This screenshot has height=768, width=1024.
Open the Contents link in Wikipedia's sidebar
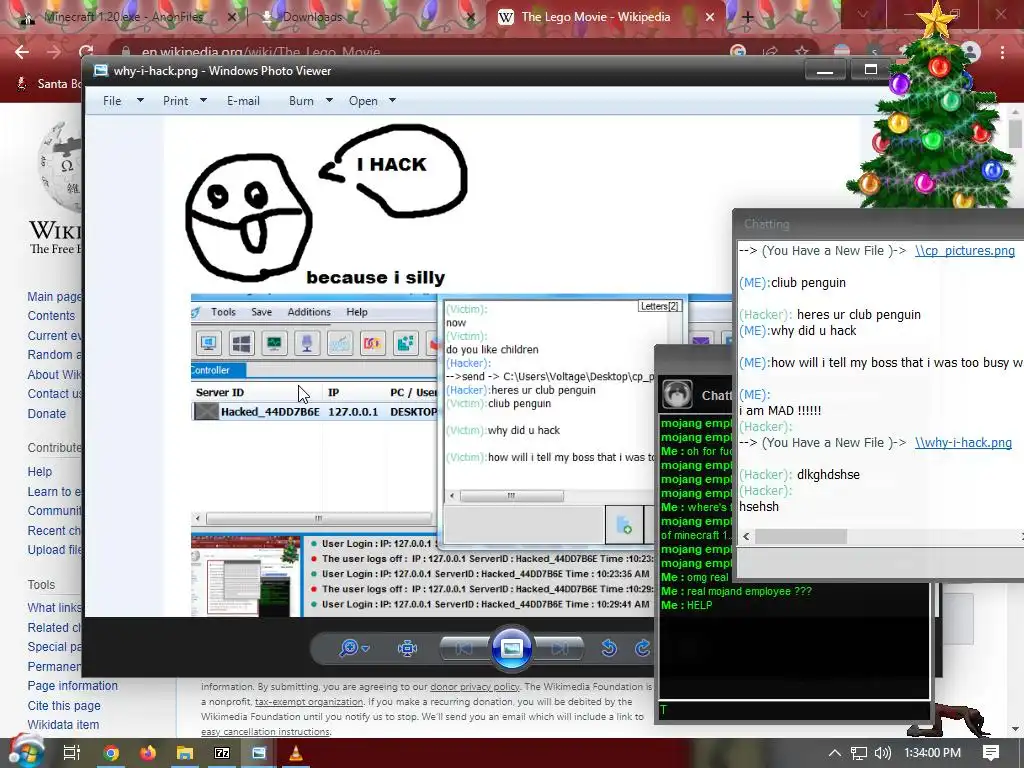click(51, 315)
